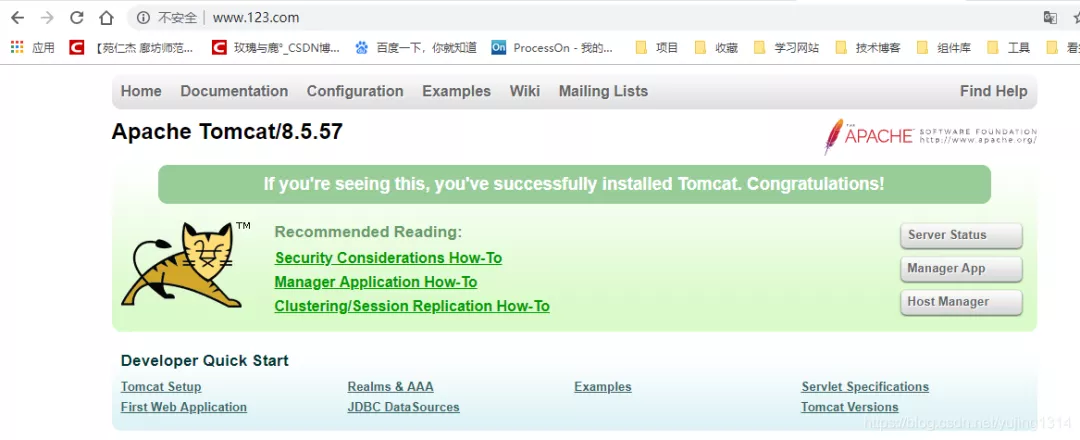Click the Server Status button
This screenshot has height=440, width=1080.
tap(961, 235)
